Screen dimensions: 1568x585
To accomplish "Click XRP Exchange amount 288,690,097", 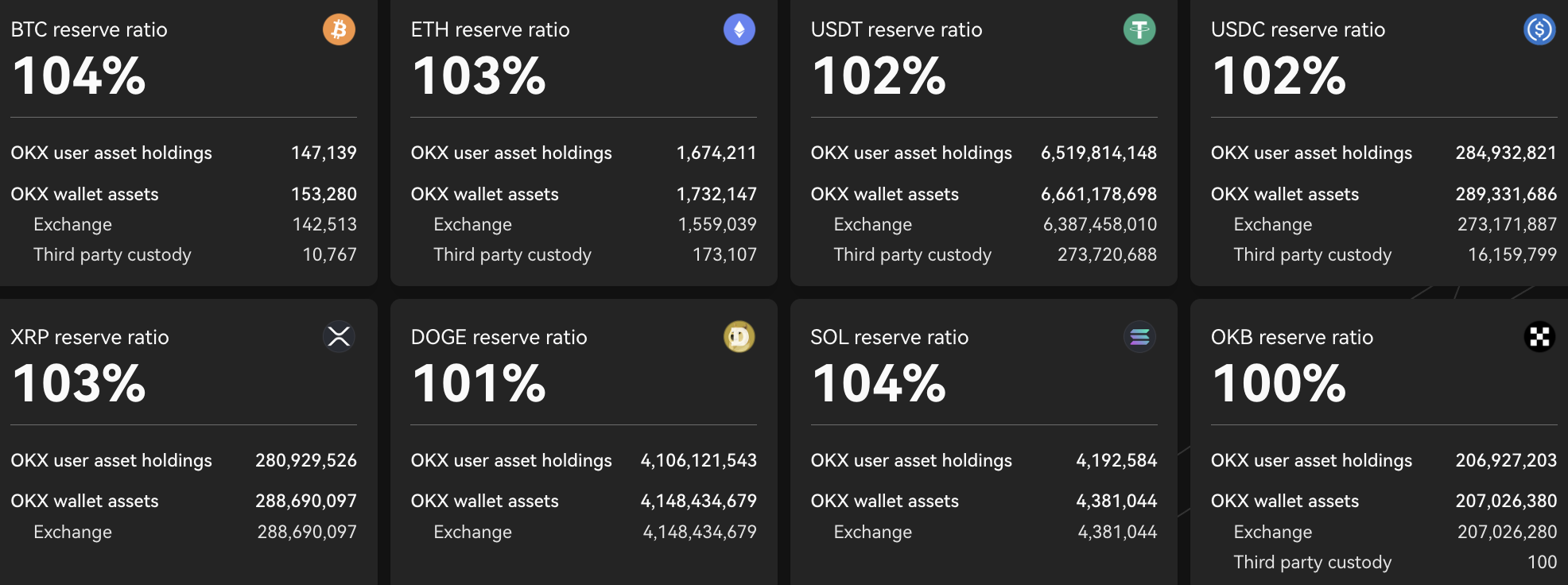I will tap(307, 532).
